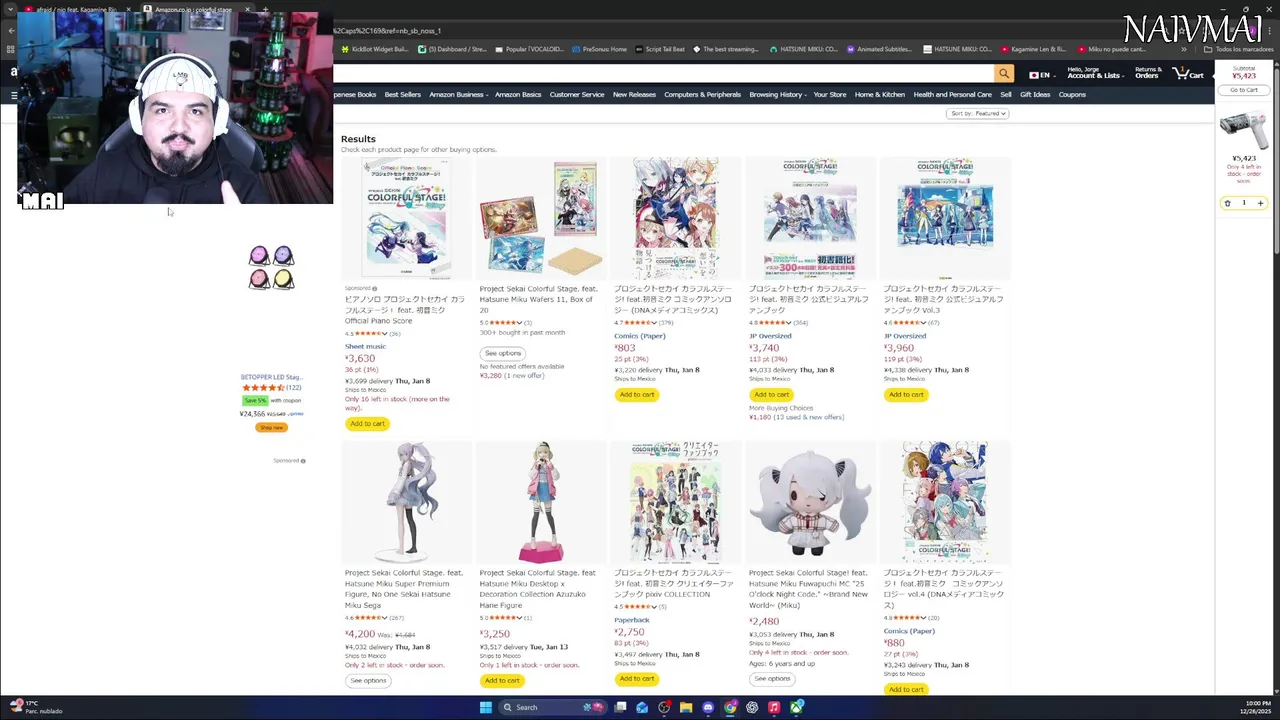Add ¥3,960 fan book Vol.3 to cart
1280x720 pixels.
[x=906, y=394]
